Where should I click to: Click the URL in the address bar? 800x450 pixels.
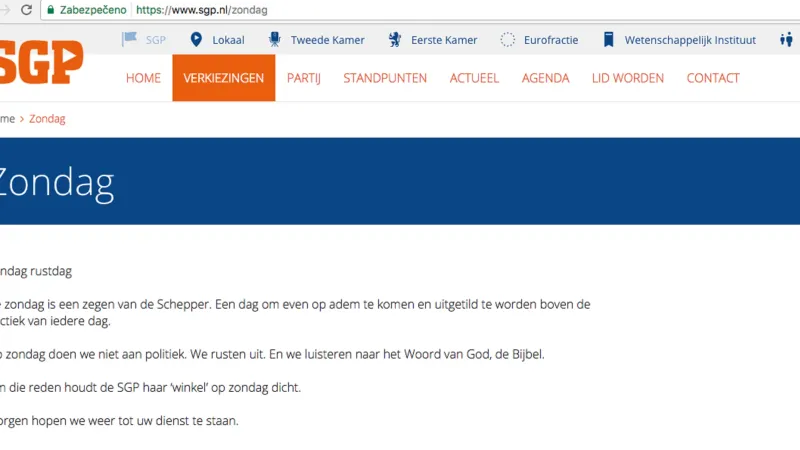(x=202, y=10)
